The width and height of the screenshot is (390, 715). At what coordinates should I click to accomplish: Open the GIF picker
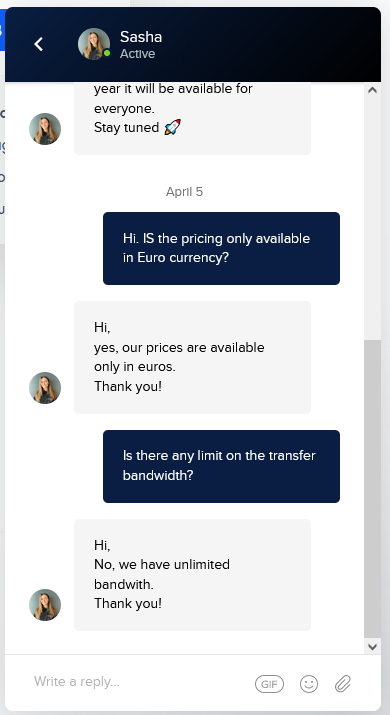pyautogui.click(x=269, y=684)
